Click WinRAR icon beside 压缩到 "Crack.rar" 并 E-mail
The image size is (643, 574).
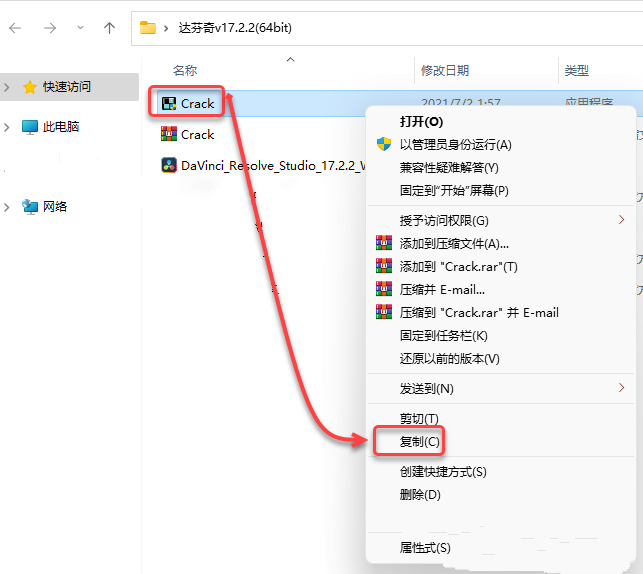tap(384, 312)
